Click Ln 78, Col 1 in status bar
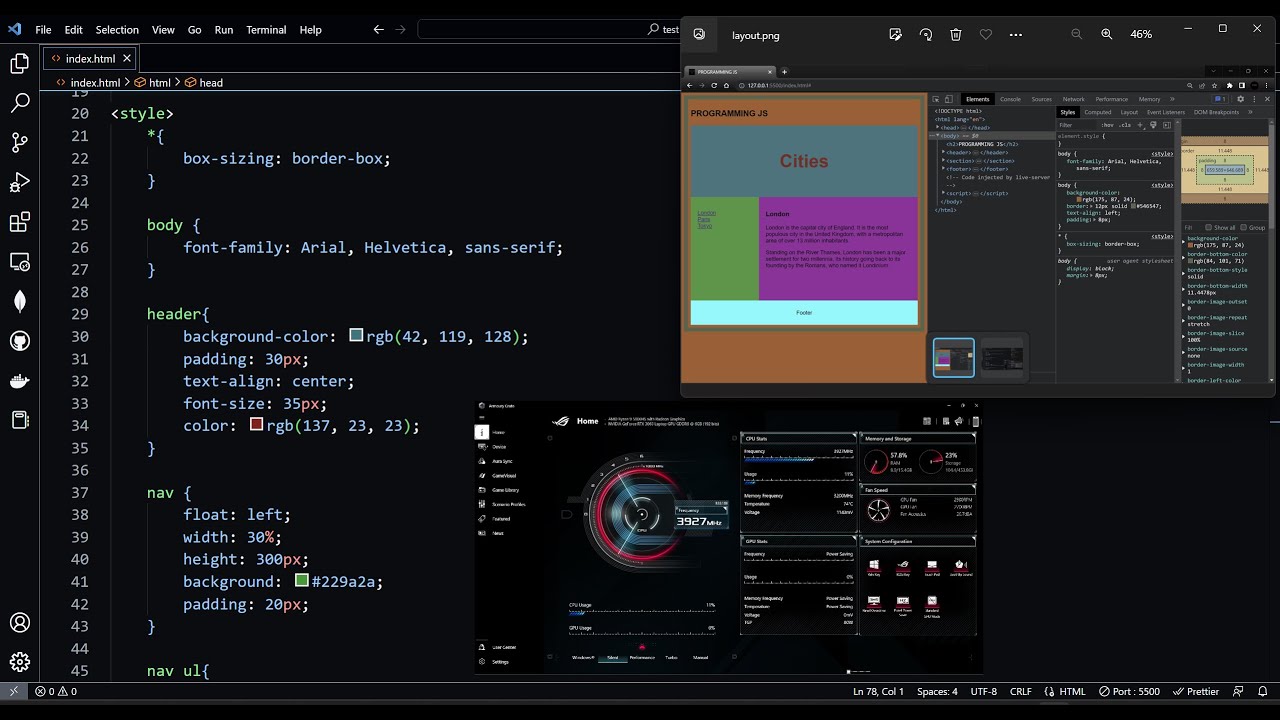The width and height of the screenshot is (1280, 720). [x=878, y=691]
